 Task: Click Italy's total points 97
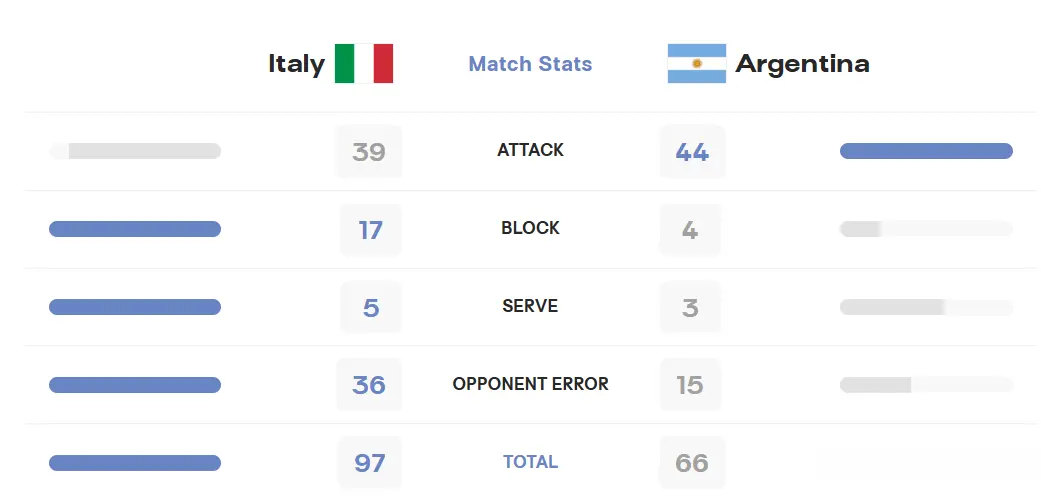tap(369, 462)
